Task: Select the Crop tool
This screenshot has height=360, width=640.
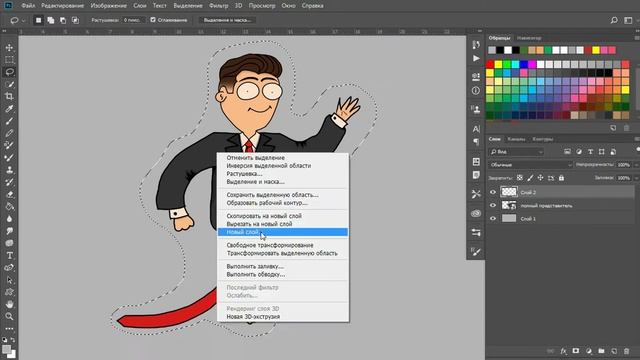Action: click(x=9, y=96)
